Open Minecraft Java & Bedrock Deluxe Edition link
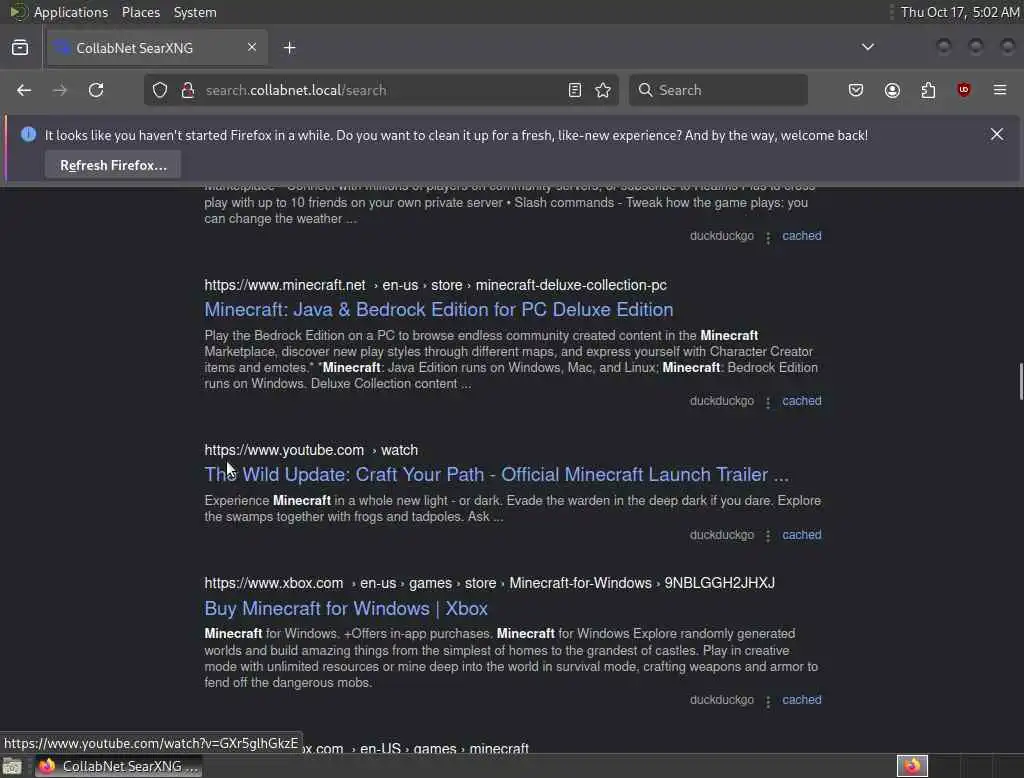This screenshot has width=1024, height=778. 439,310
